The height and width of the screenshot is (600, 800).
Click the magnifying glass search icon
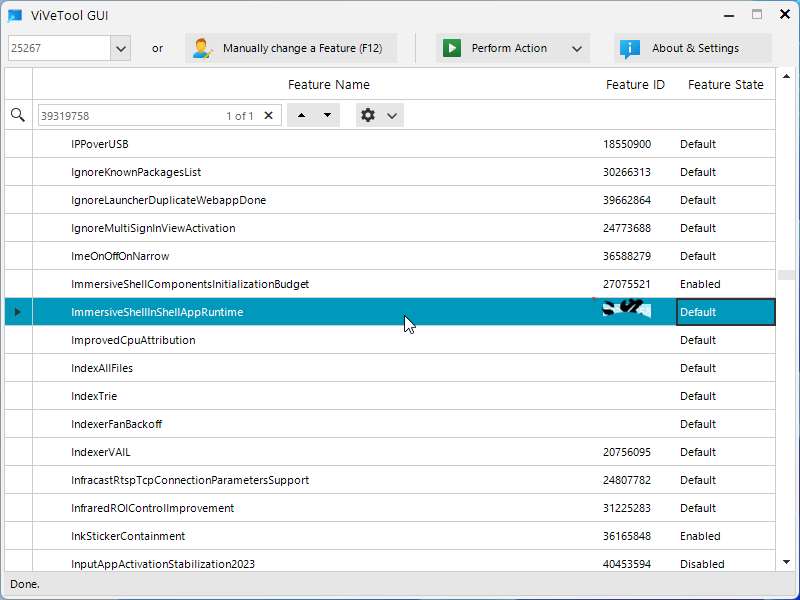pos(17,116)
